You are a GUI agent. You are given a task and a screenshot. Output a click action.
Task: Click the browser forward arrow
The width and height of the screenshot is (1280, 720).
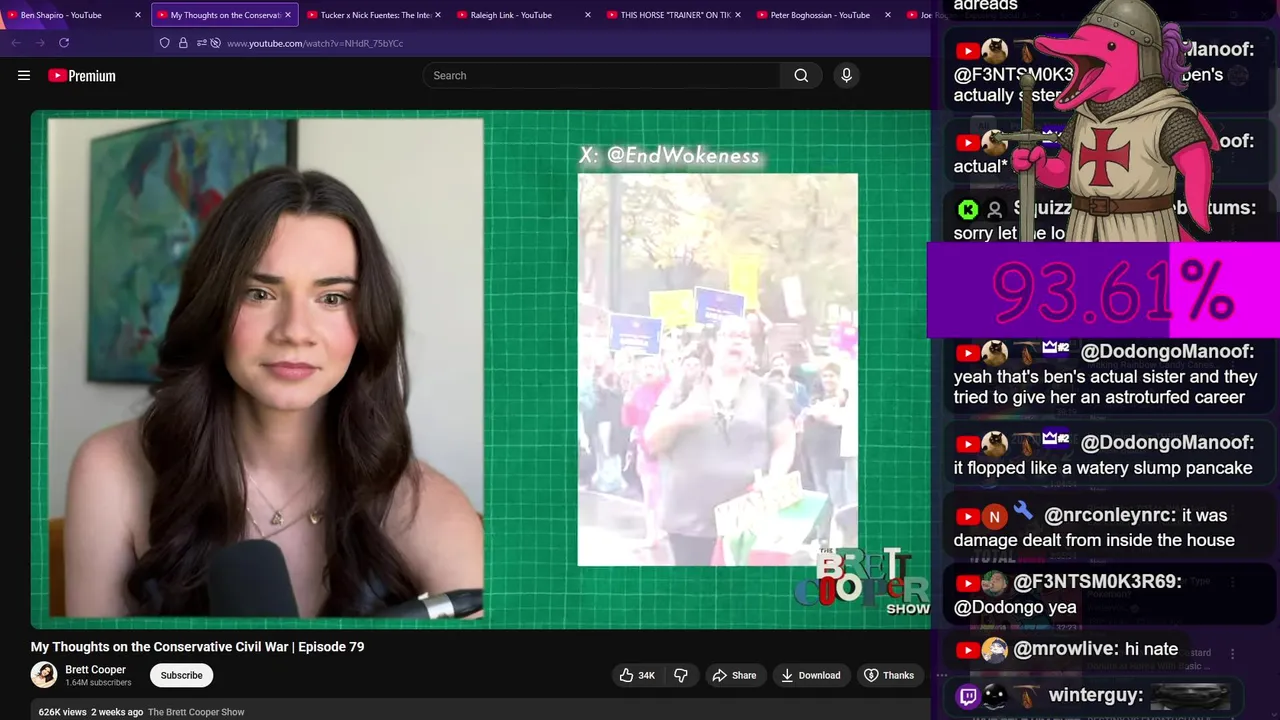tap(40, 43)
